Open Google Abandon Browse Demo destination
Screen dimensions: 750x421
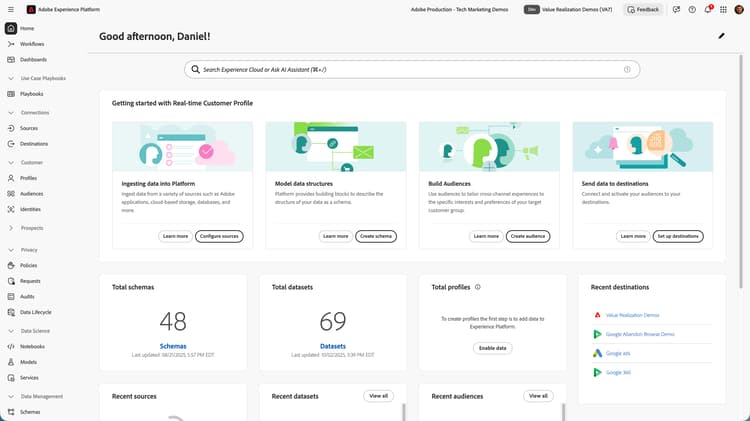(x=640, y=334)
